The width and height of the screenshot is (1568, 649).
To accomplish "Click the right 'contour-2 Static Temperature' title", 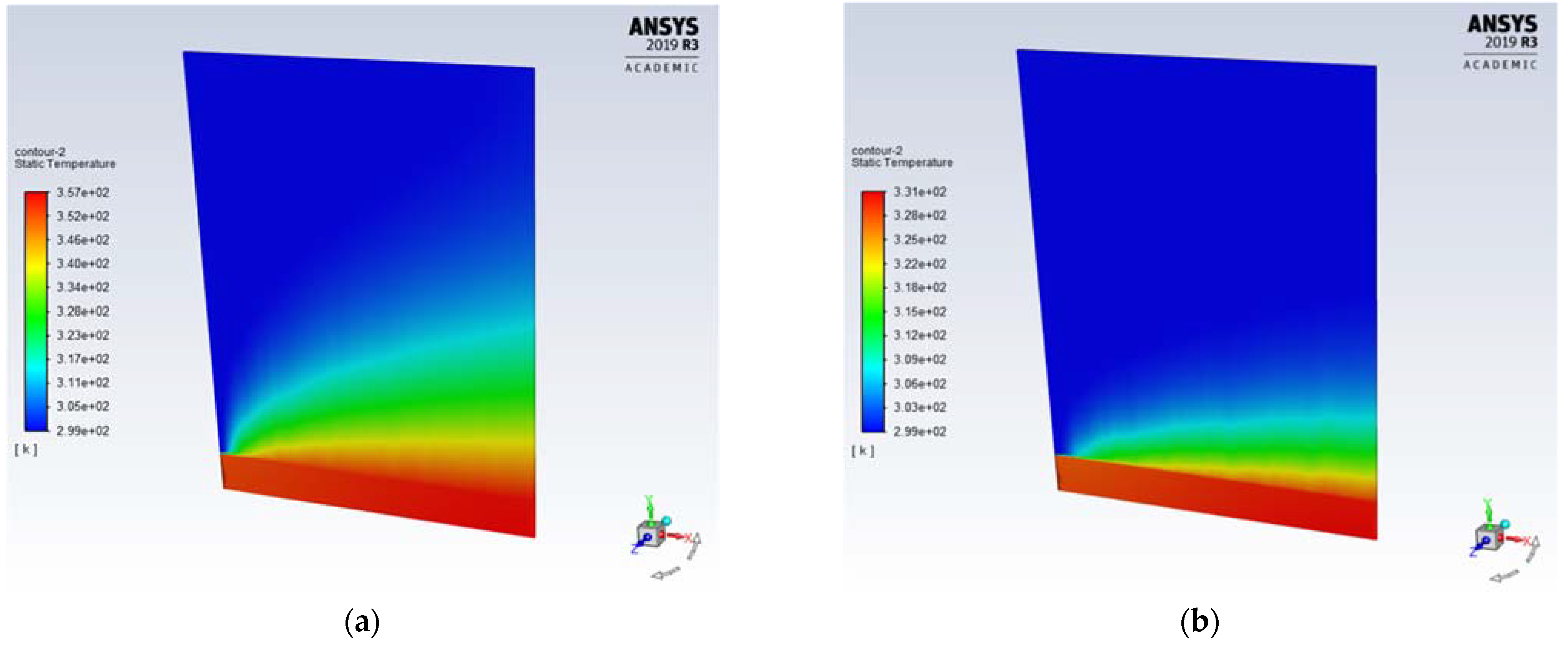I will 902,157.
